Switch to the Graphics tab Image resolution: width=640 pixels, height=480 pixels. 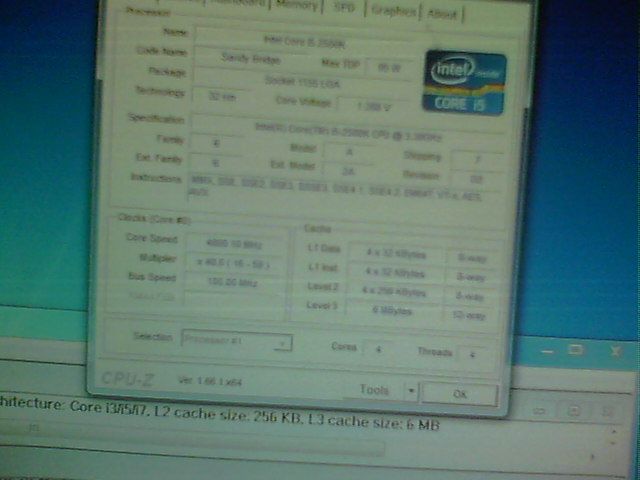point(393,11)
